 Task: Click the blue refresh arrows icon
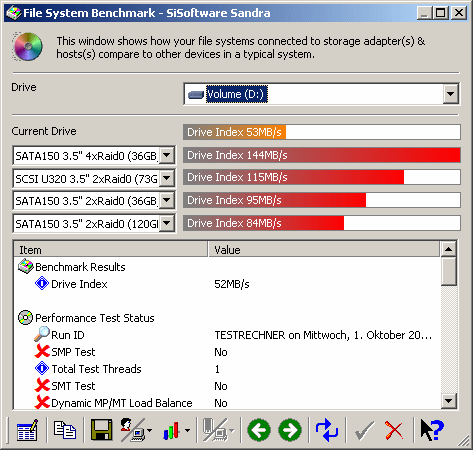pyautogui.click(x=327, y=430)
